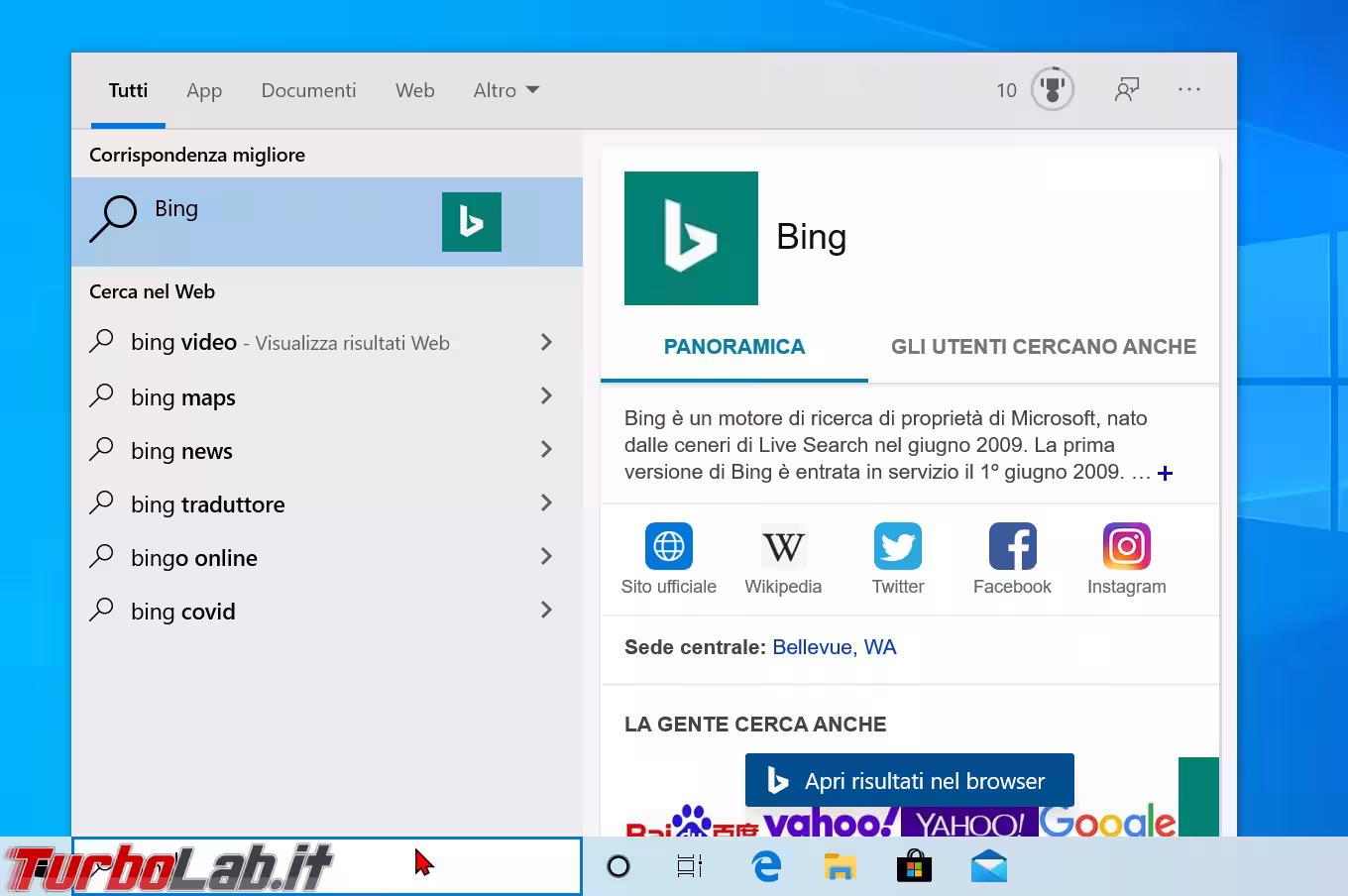Launch Microsoft Edge from the taskbar
This screenshot has height=896, width=1348.
tap(766, 865)
